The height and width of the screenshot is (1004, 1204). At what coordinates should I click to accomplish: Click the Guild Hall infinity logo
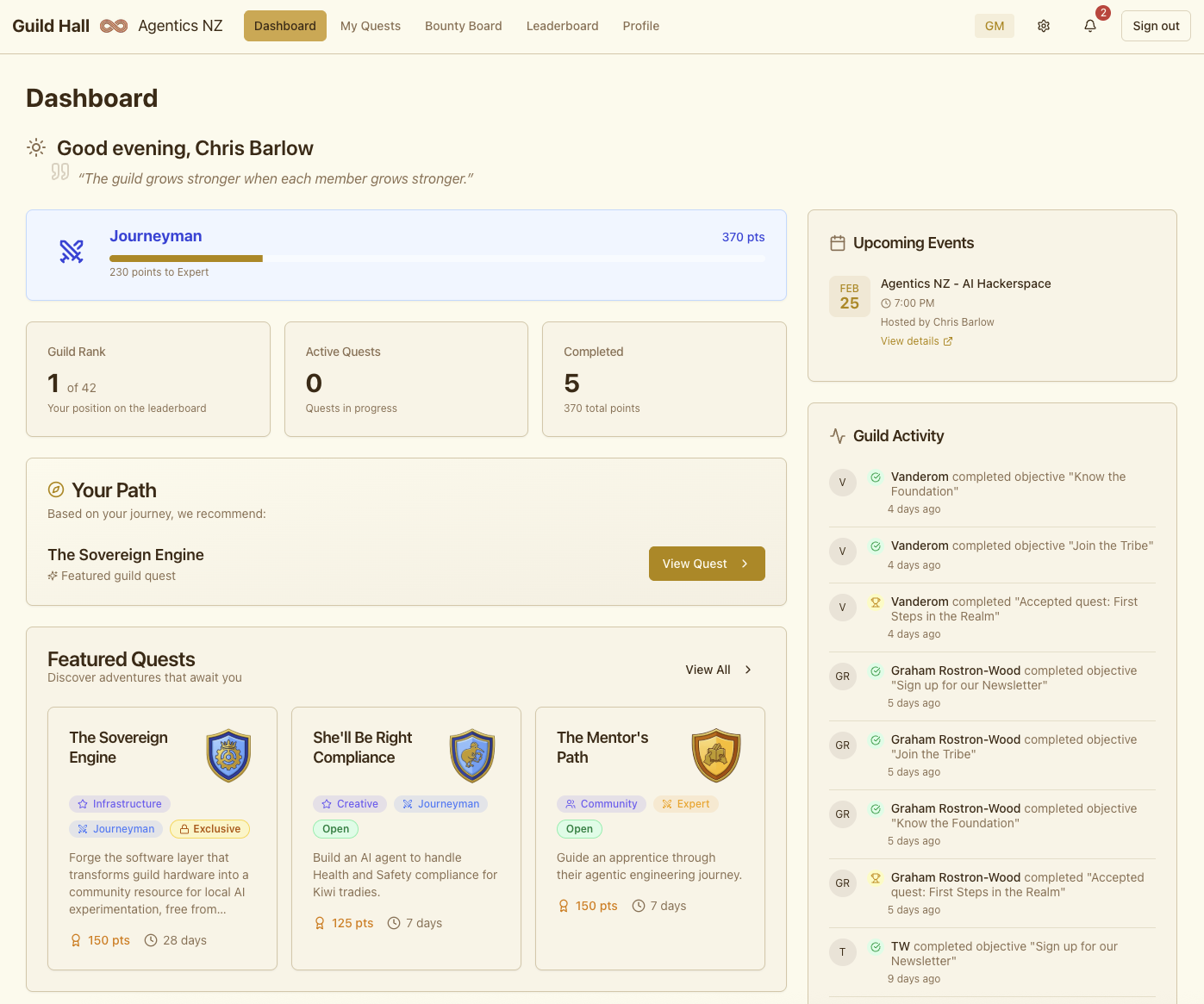click(113, 25)
